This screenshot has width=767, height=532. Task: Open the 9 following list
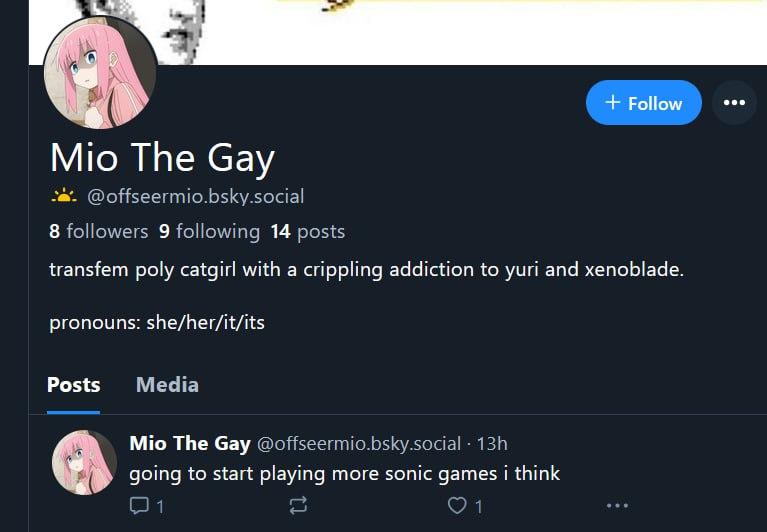click(209, 231)
